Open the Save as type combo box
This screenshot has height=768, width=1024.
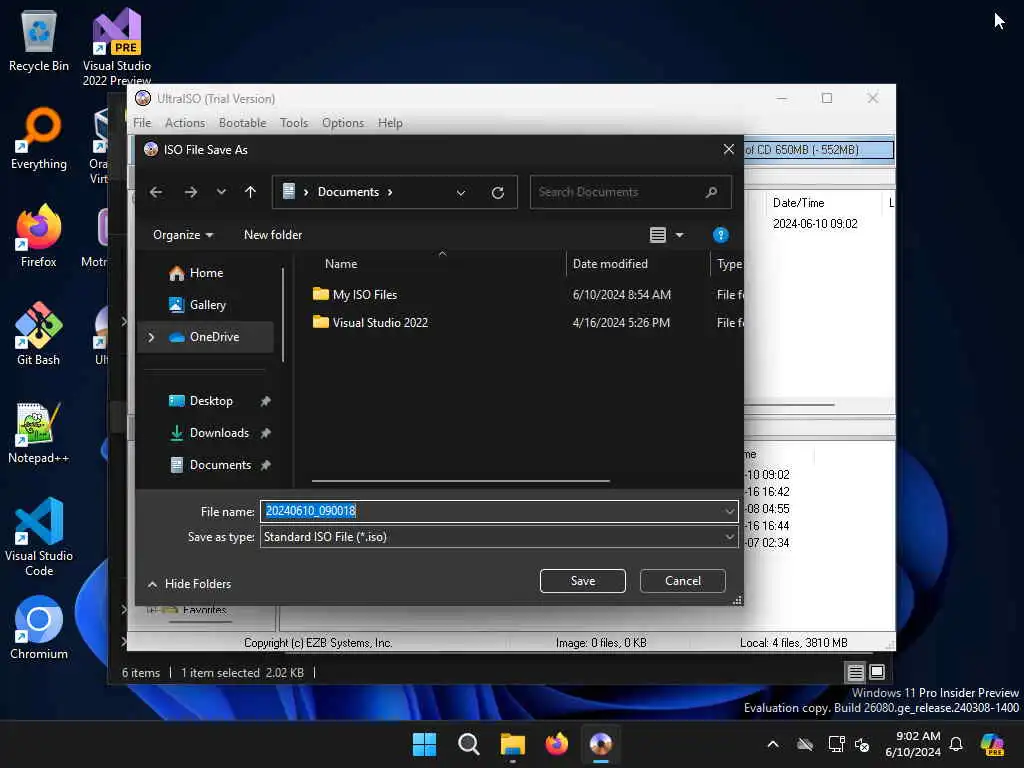[x=499, y=537]
